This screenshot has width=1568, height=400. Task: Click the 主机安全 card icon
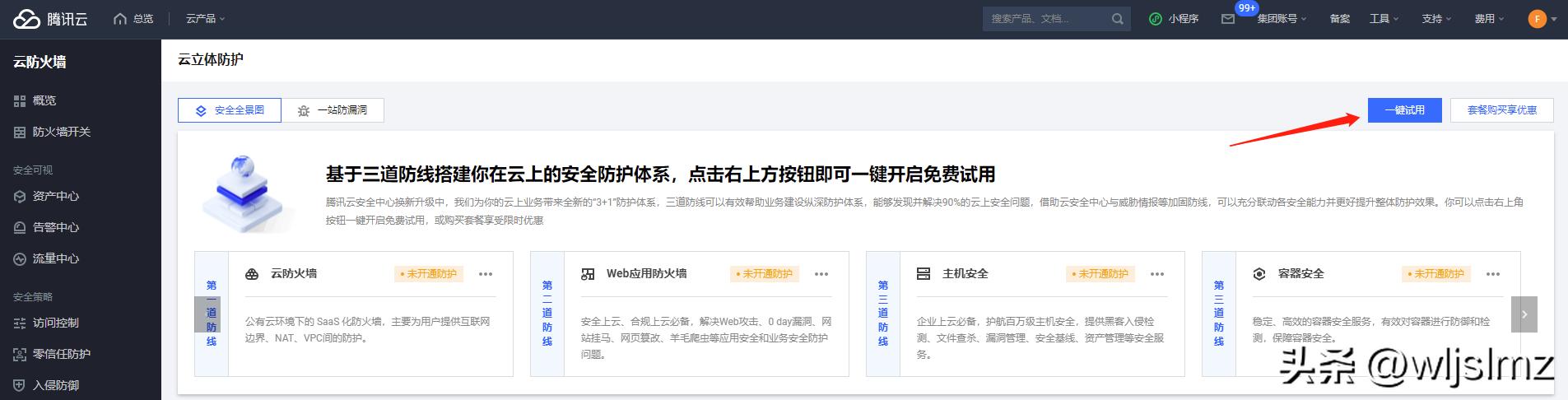point(924,274)
